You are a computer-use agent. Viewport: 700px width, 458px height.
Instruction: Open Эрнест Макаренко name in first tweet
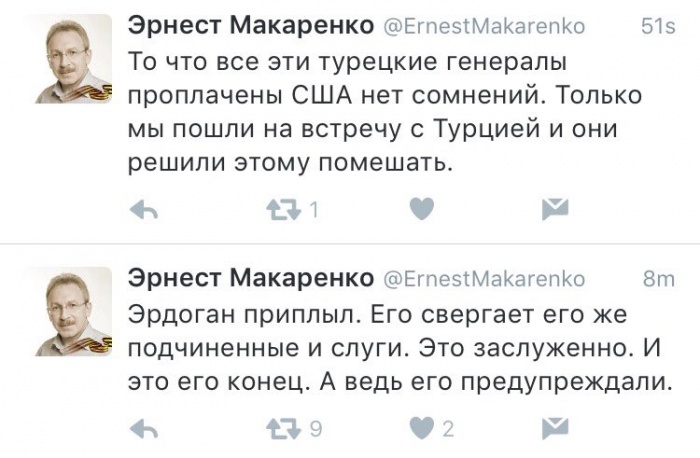251,25
